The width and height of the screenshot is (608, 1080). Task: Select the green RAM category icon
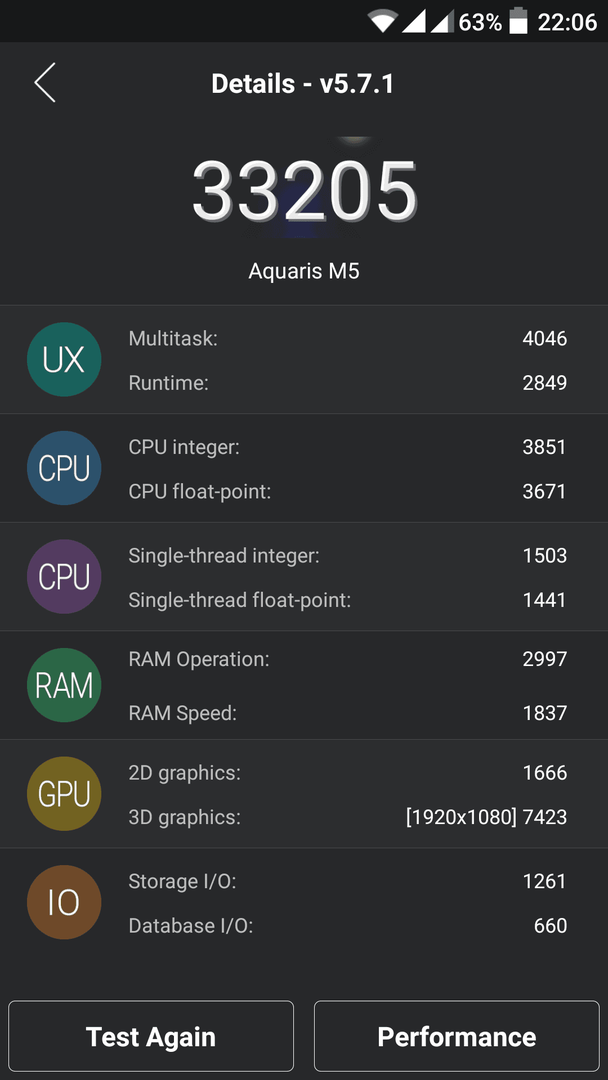click(x=64, y=685)
